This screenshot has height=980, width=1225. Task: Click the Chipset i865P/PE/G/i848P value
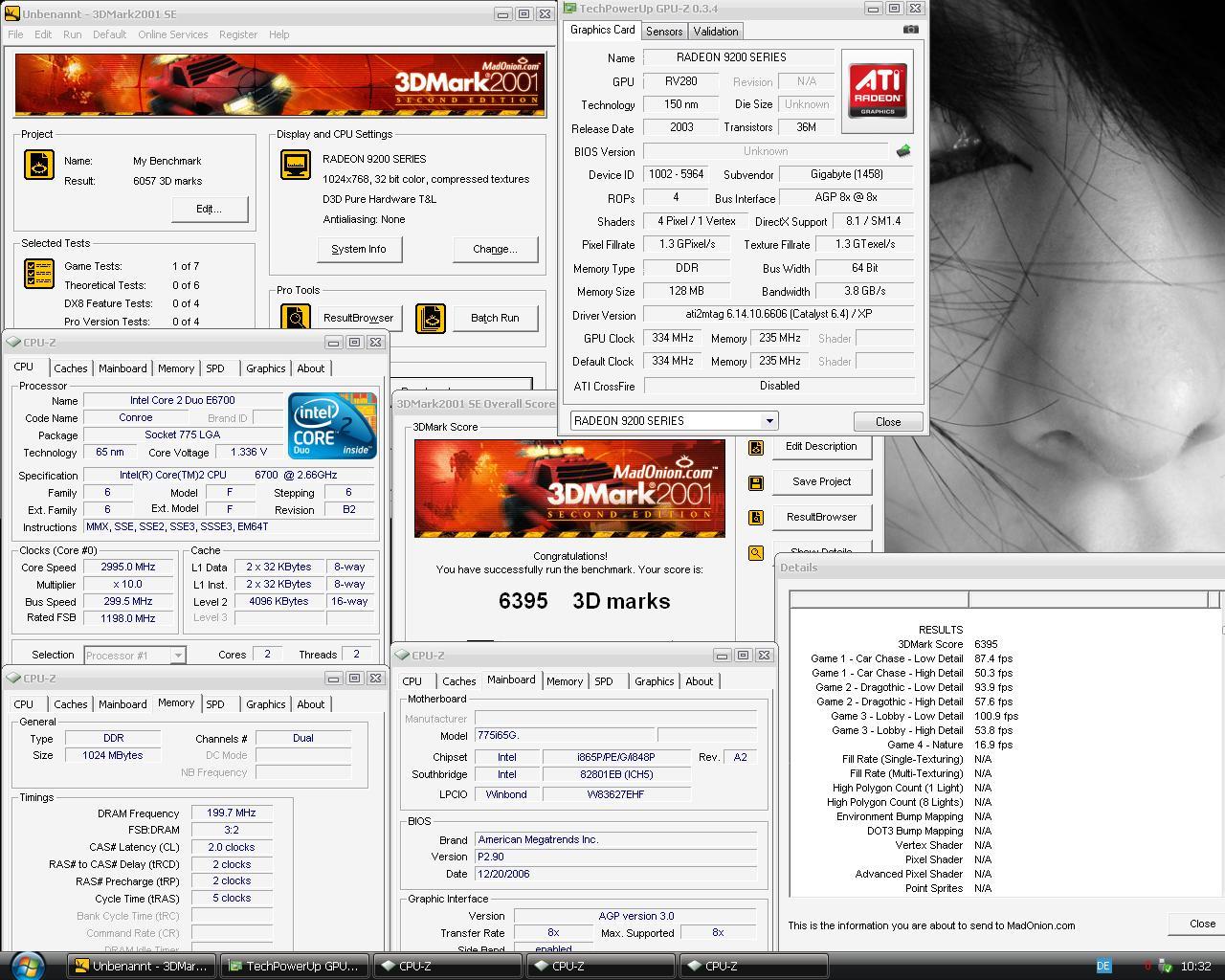(616, 757)
